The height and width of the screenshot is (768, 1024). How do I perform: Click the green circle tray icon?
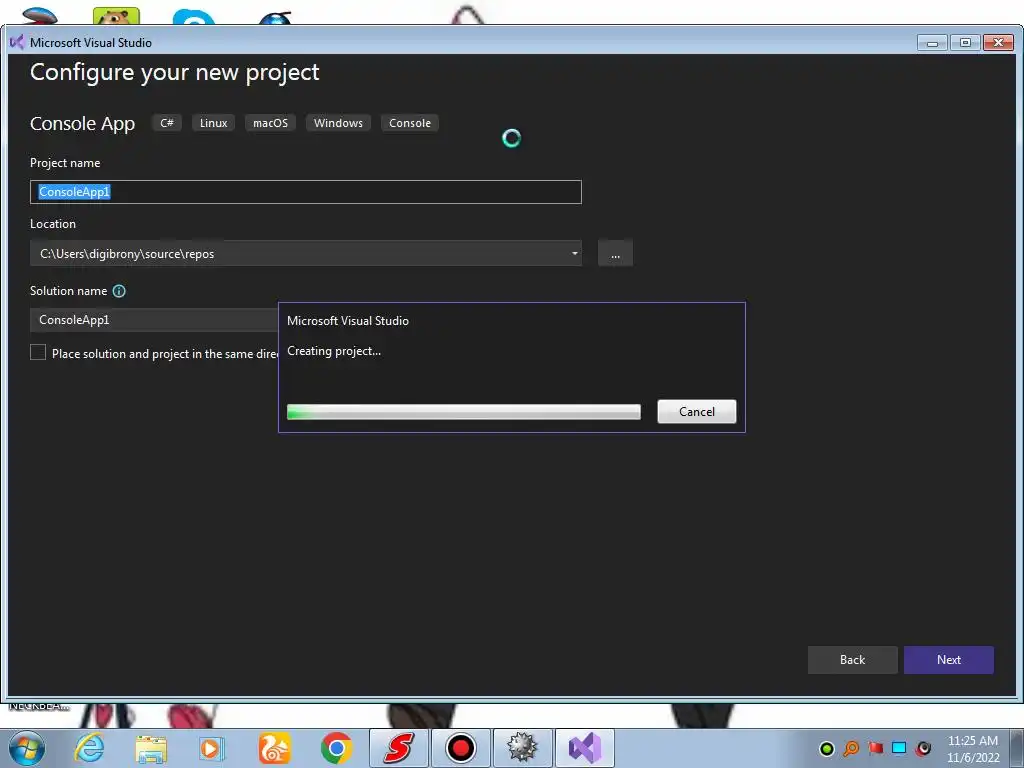point(827,748)
